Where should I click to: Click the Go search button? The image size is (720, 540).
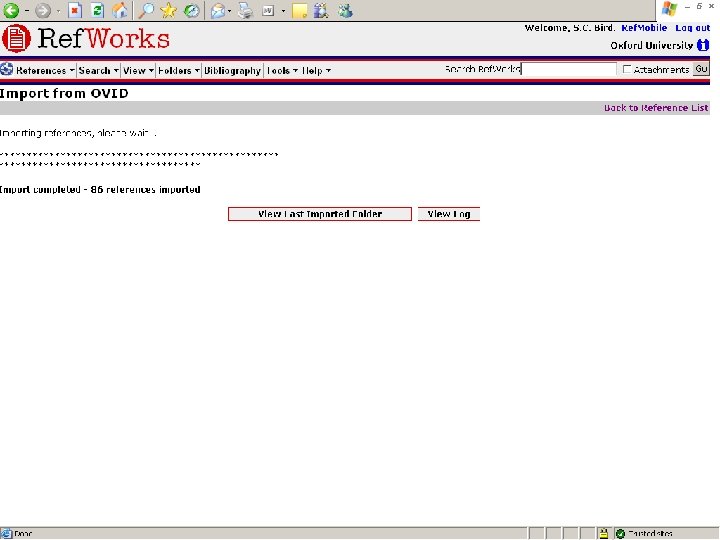click(x=701, y=69)
